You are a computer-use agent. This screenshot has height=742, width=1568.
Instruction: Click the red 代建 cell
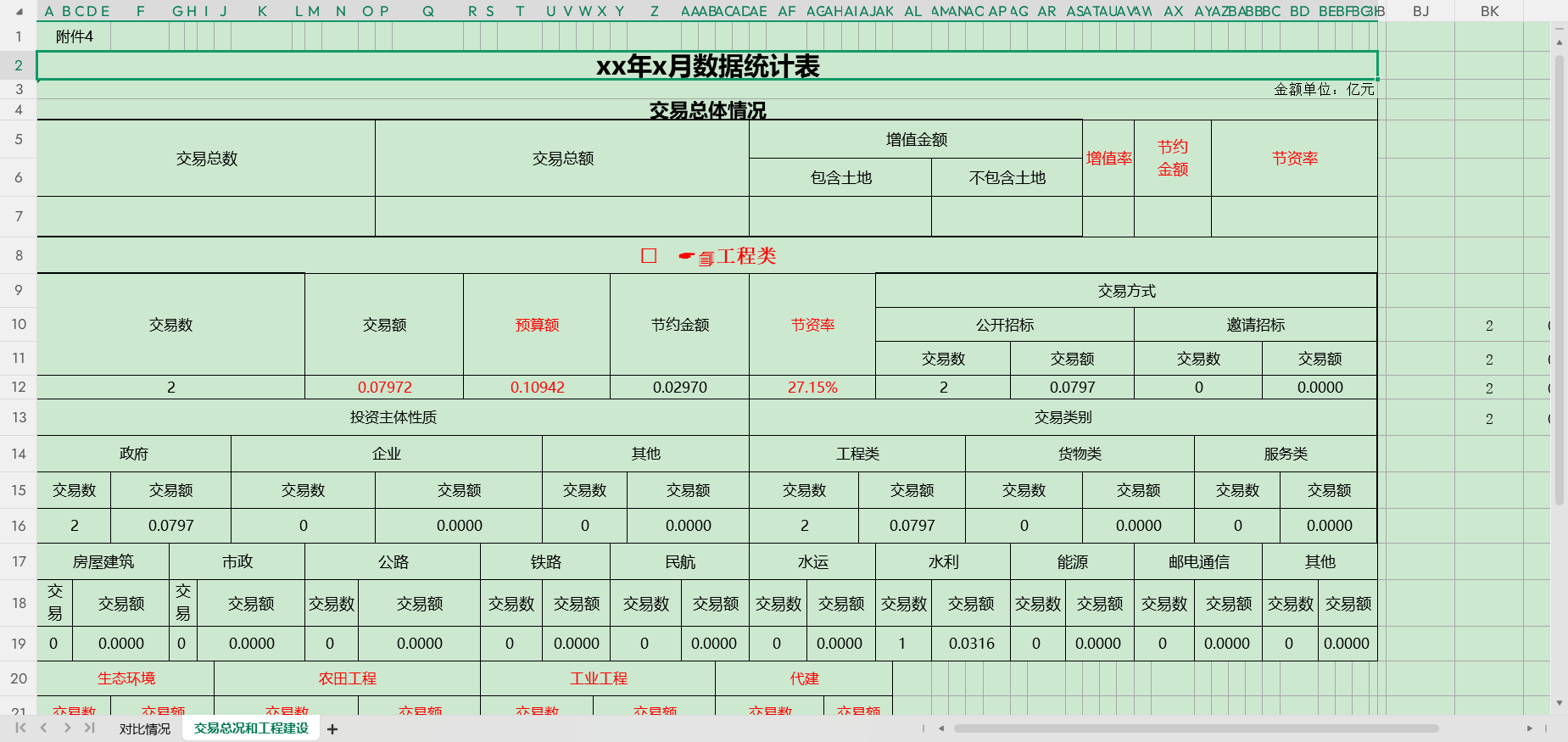(804, 678)
